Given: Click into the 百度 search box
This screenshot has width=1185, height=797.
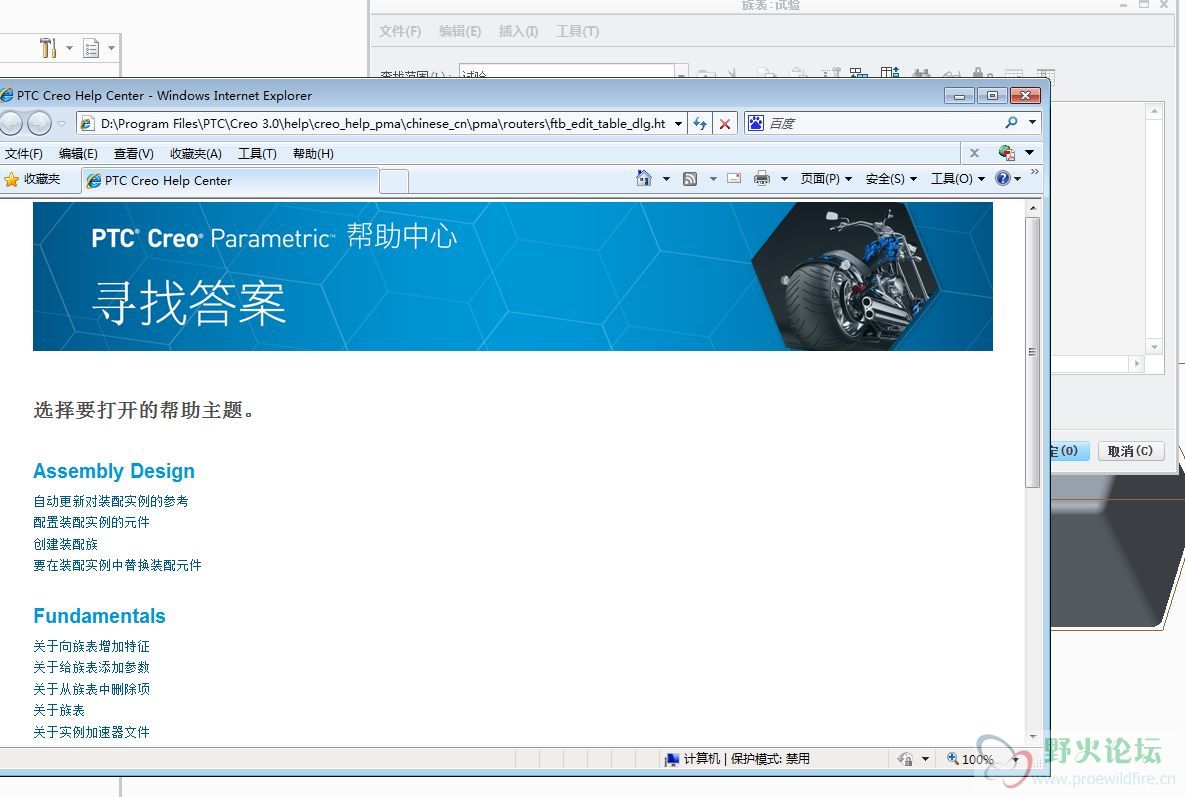Looking at the screenshot, I should [x=883, y=123].
